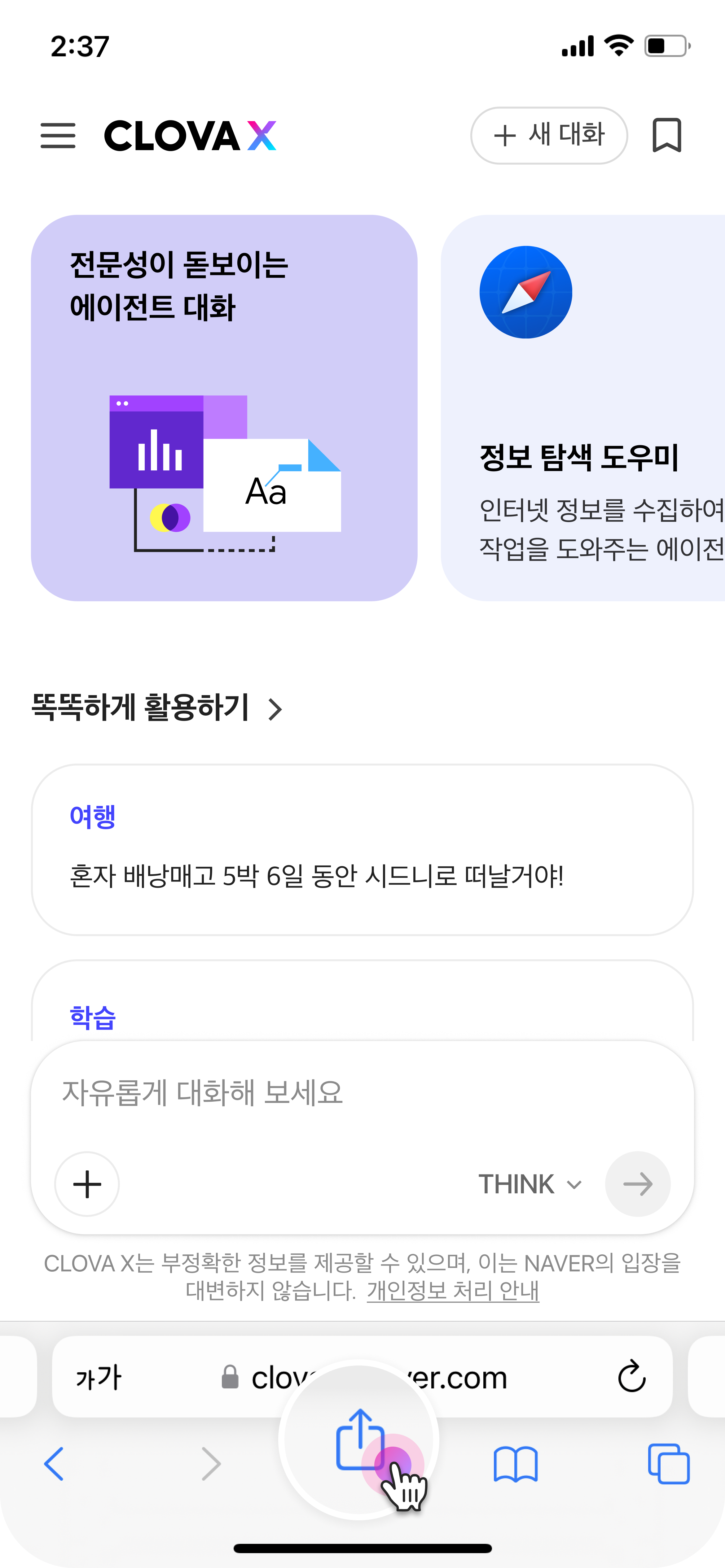Tap the compass agent icon
The width and height of the screenshot is (725, 1568).
[525, 292]
